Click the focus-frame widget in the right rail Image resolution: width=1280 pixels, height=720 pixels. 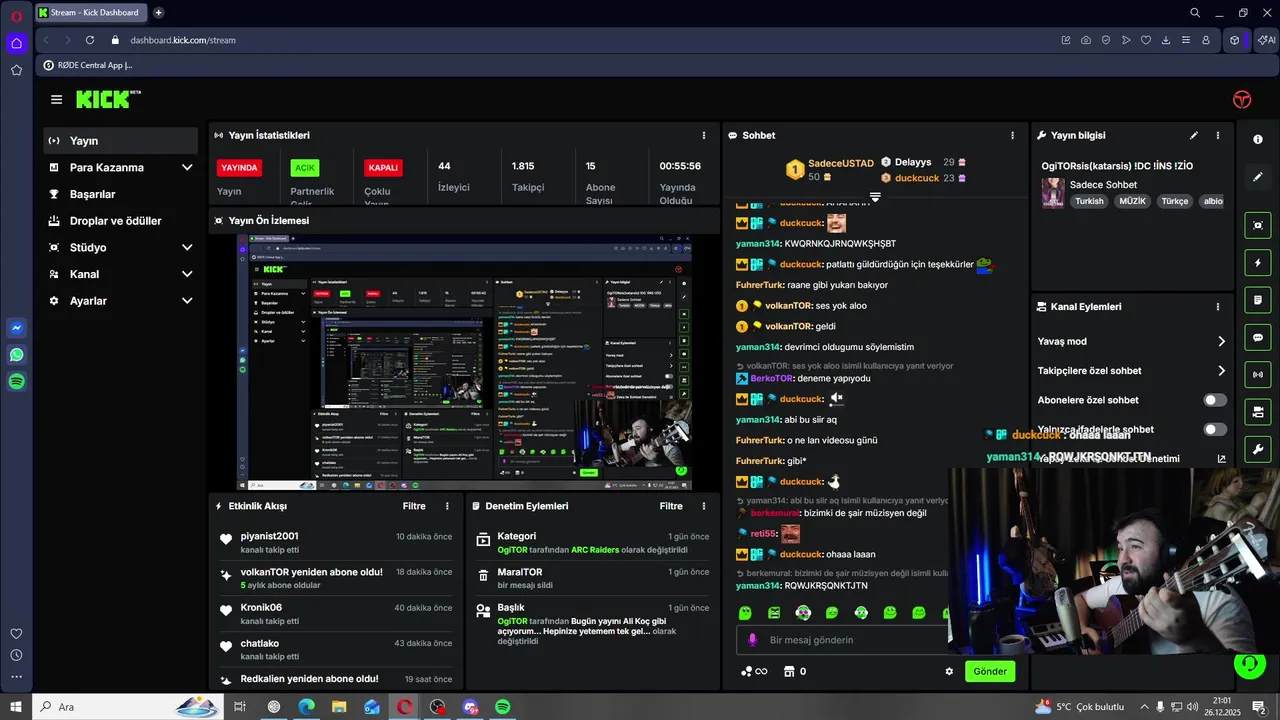point(1258,226)
